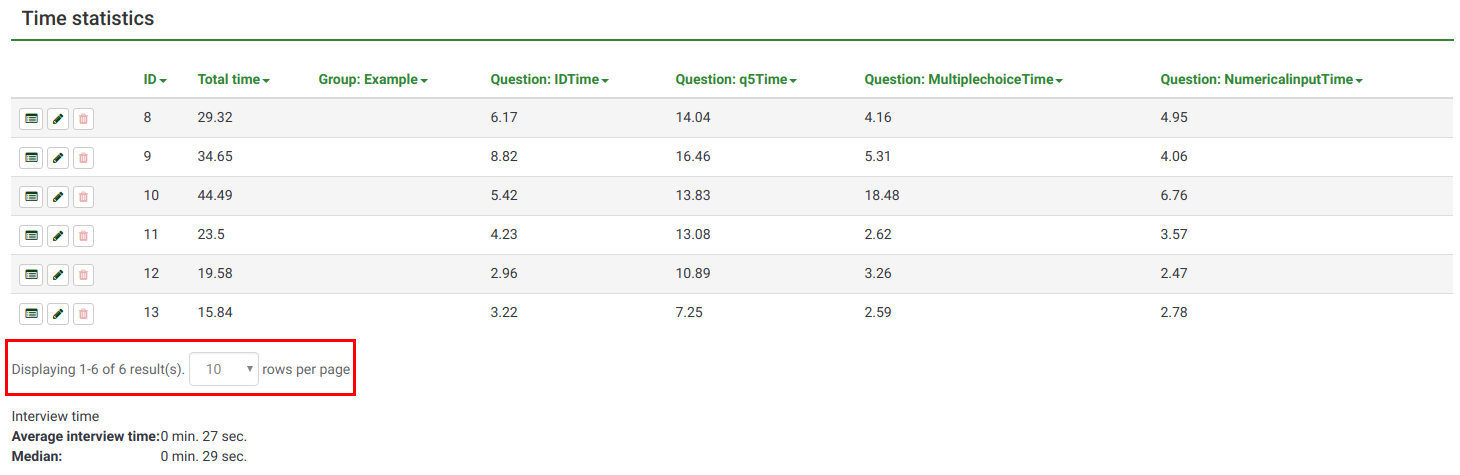Delete the response with ID 11
This screenshot has width=1460, height=475.
point(84,236)
